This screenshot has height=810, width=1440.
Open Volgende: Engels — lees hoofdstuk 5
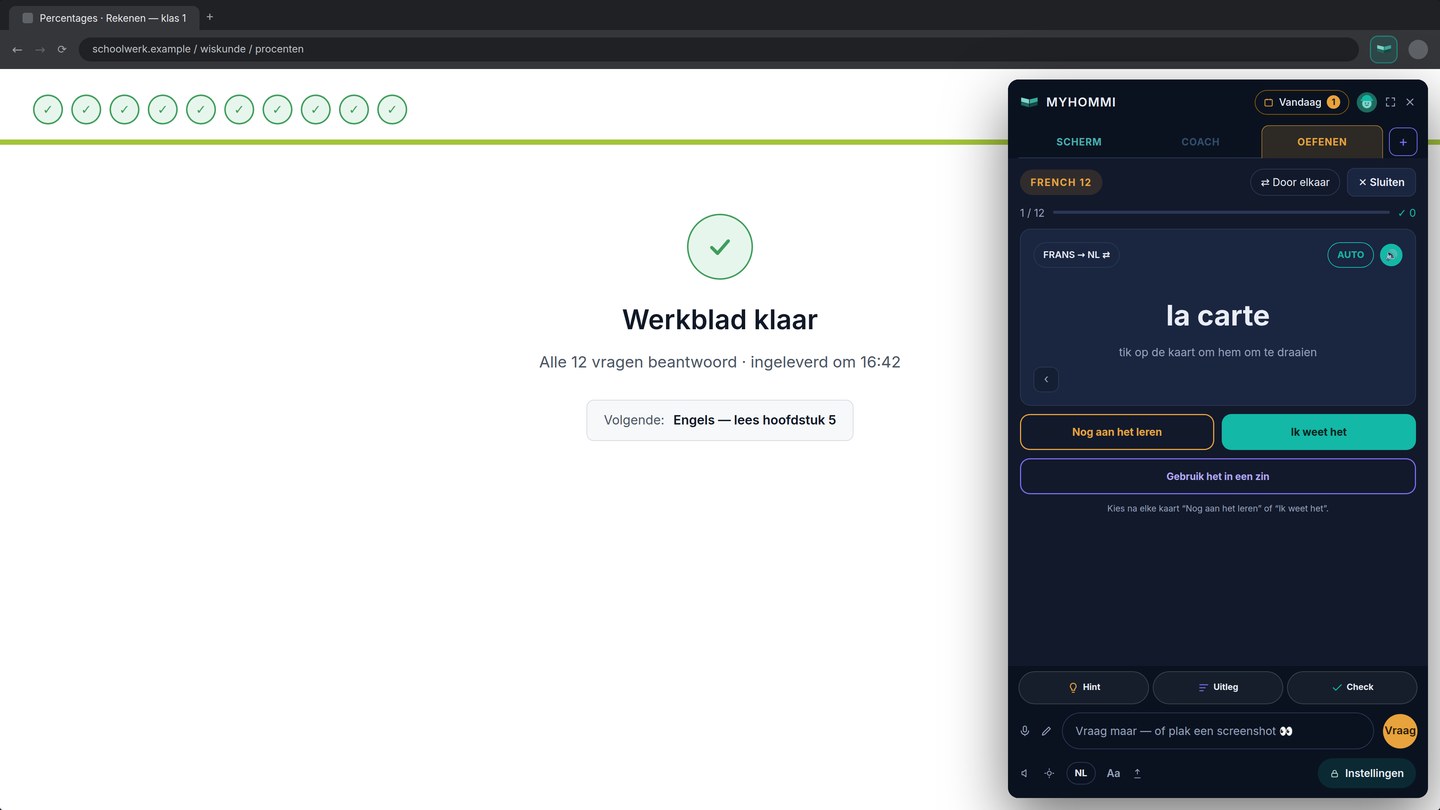click(x=720, y=420)
